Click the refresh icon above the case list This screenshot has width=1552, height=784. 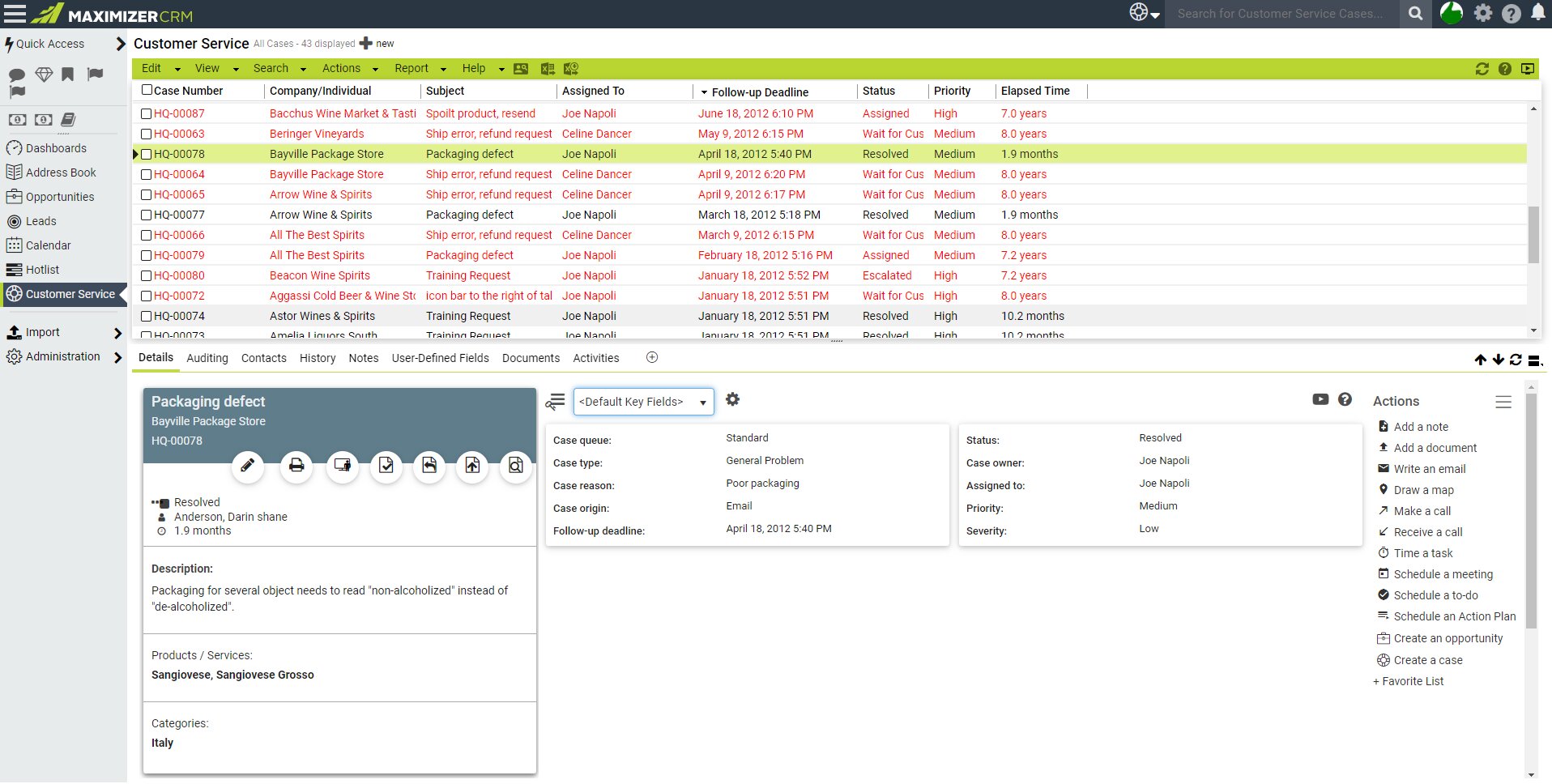(x=1482, y=69)
